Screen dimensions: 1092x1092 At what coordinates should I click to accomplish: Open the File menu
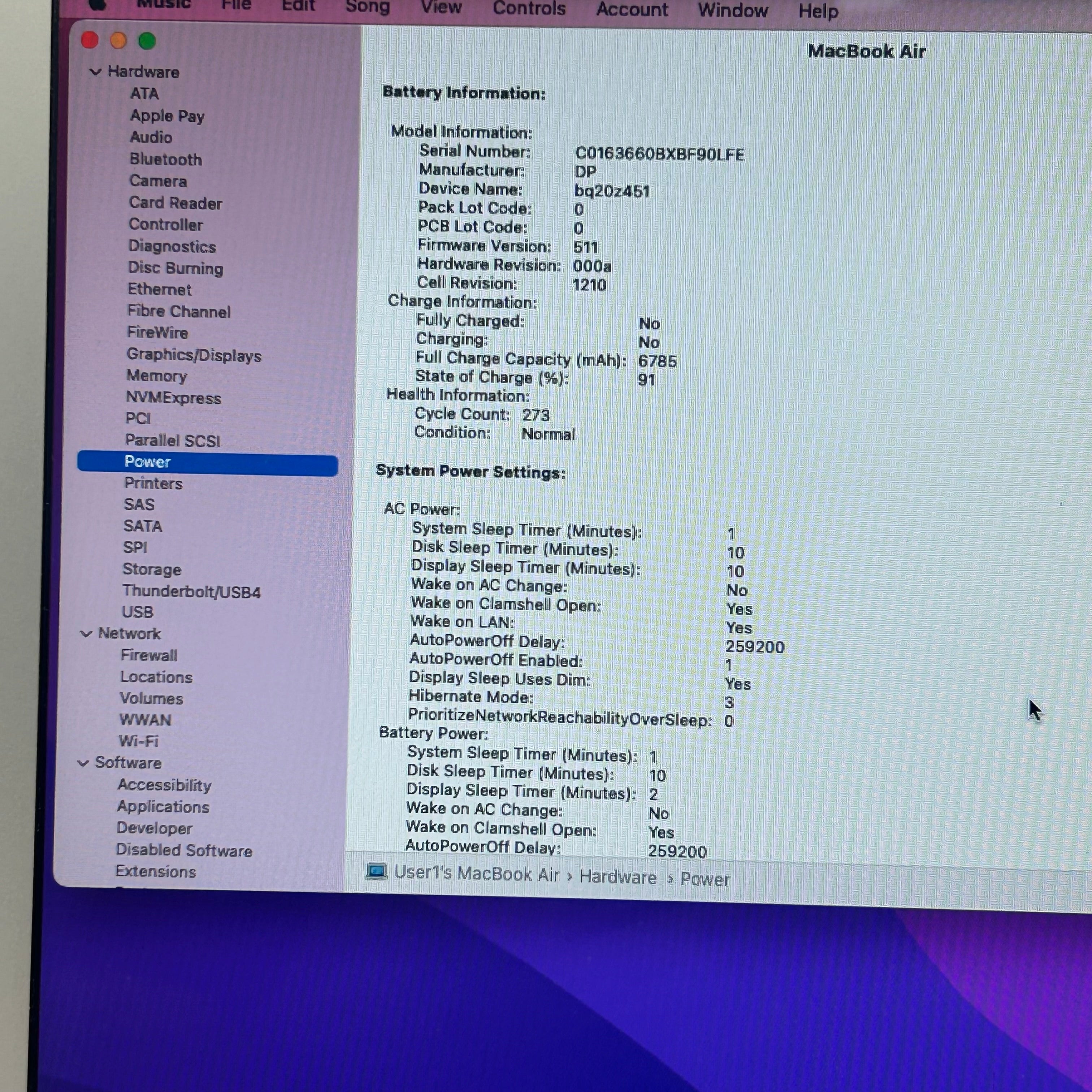236,5
